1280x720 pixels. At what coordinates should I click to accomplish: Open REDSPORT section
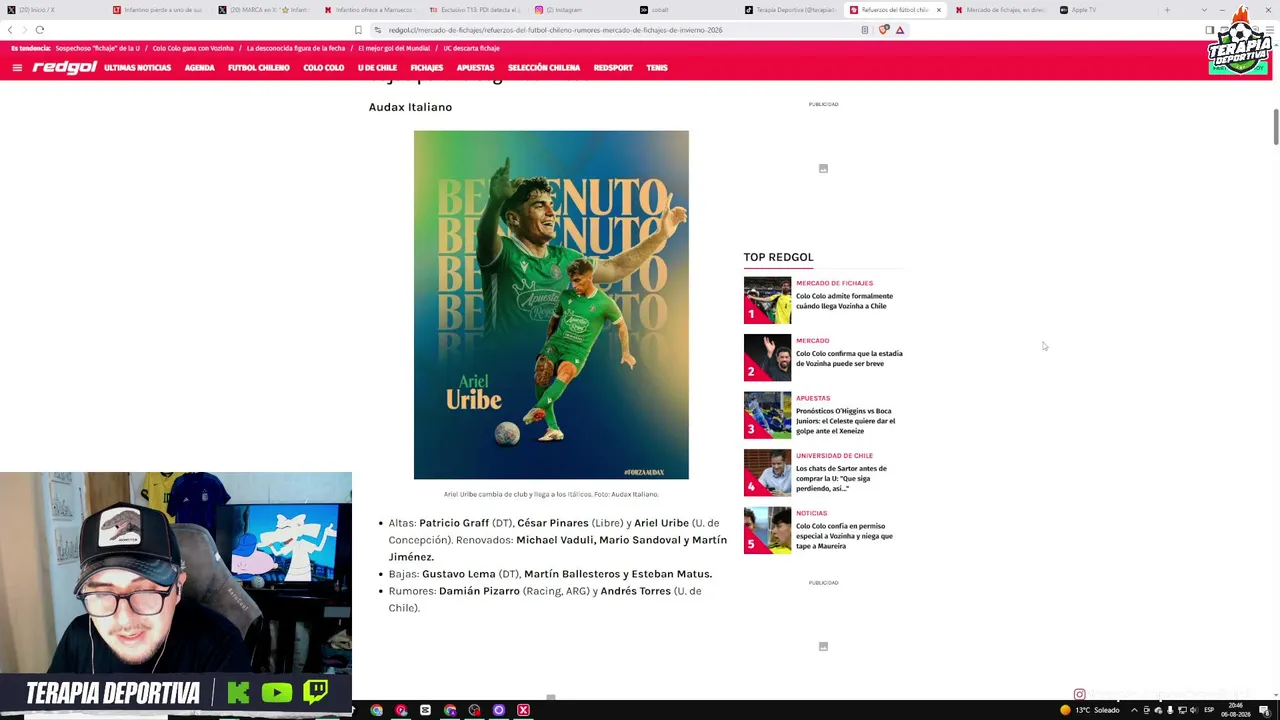pos(613,68)
